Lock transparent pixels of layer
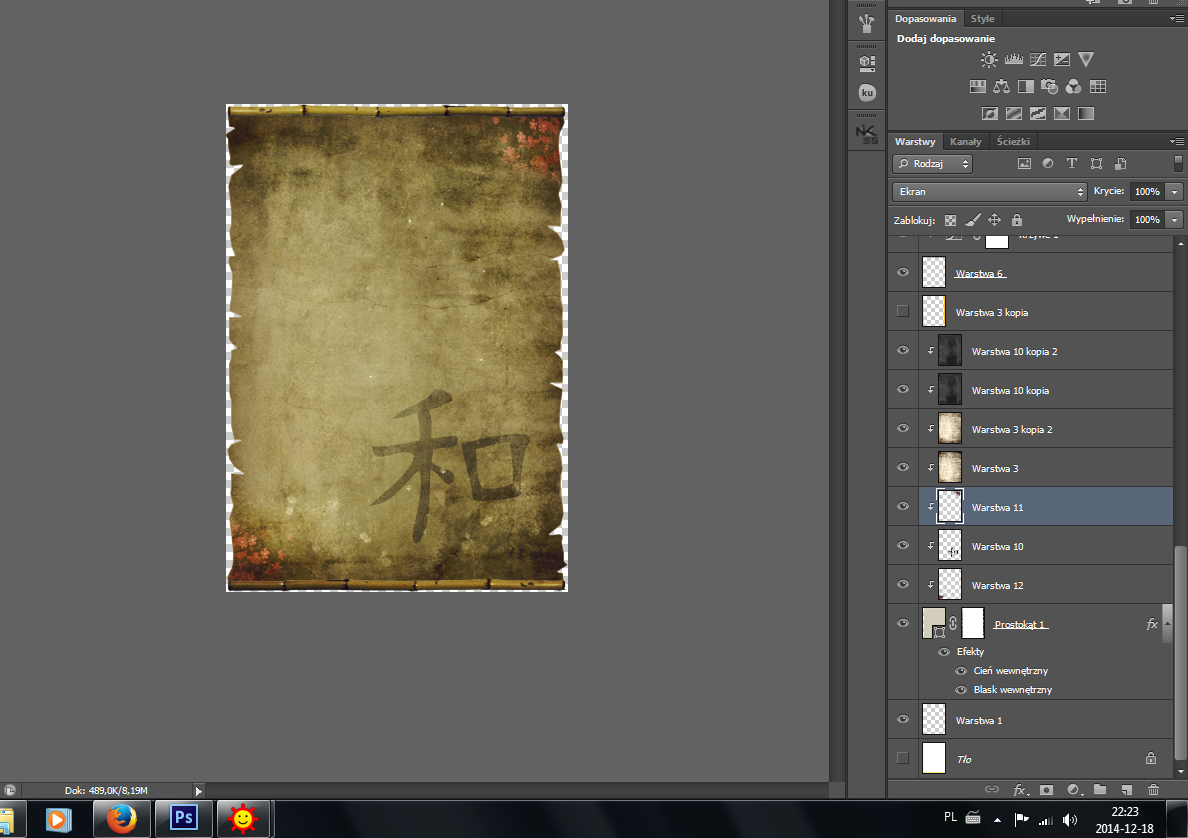 pos(950,220)
